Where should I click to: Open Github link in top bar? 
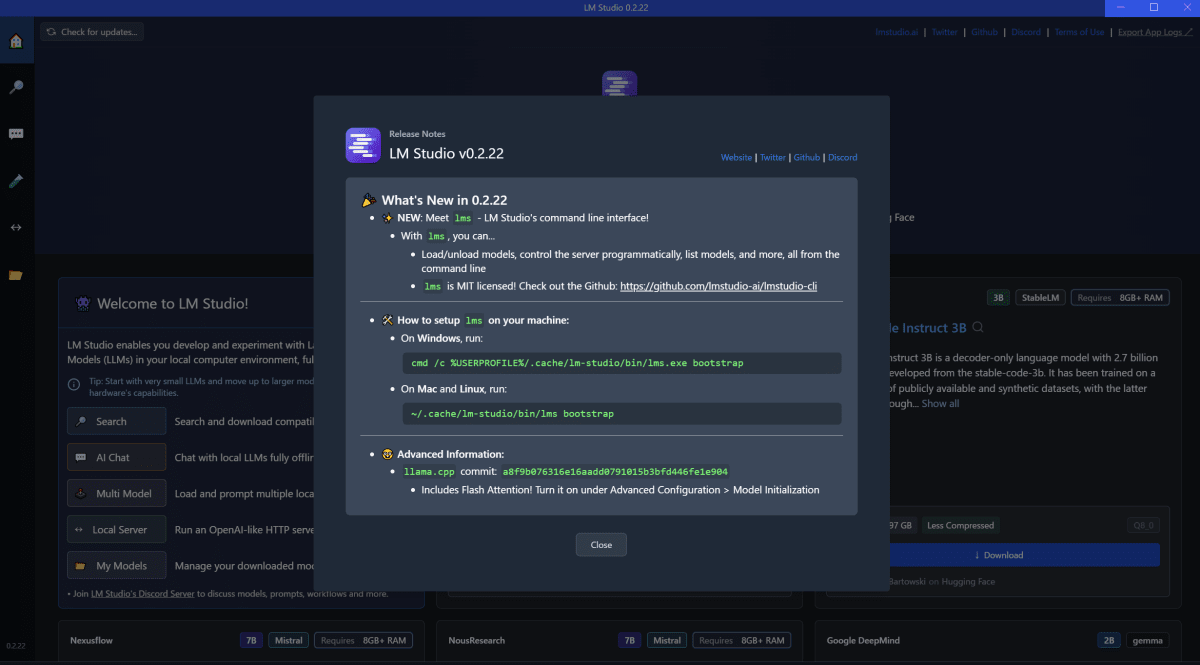pos(985,32)
